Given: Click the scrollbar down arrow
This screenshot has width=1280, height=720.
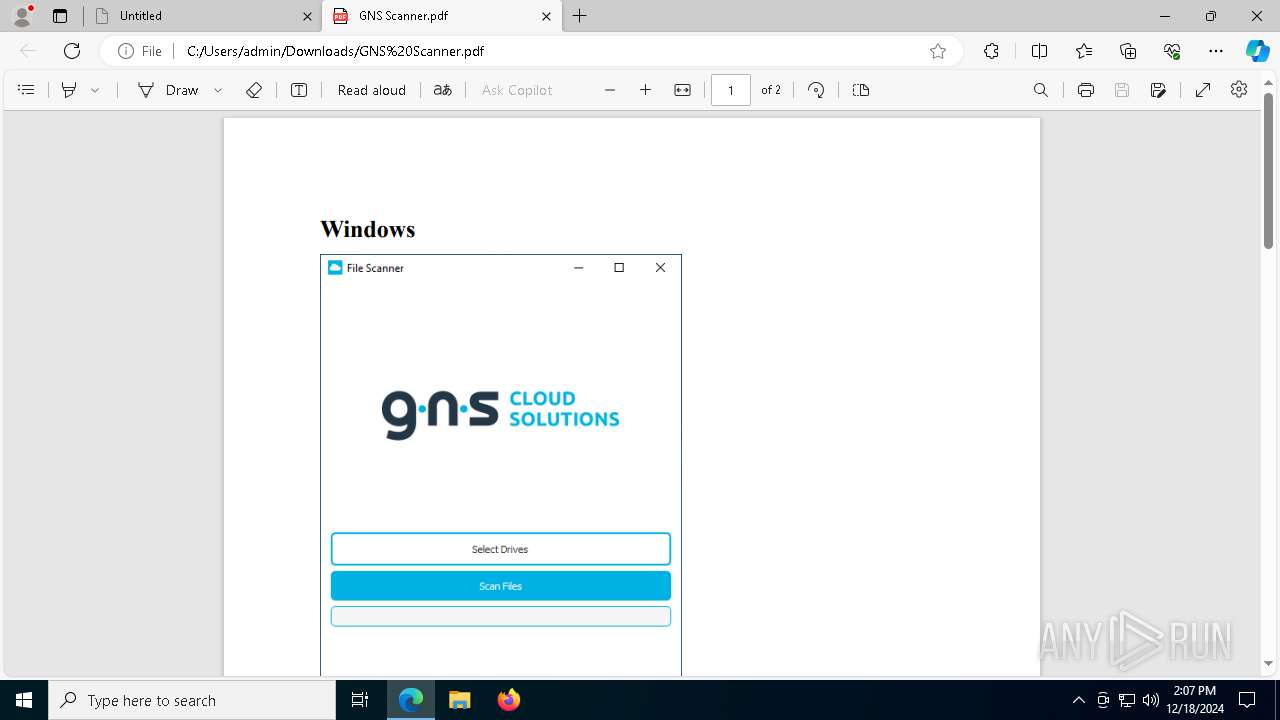Looking at the screenshot, I should pyautogui.click(x=1268, y=663).
